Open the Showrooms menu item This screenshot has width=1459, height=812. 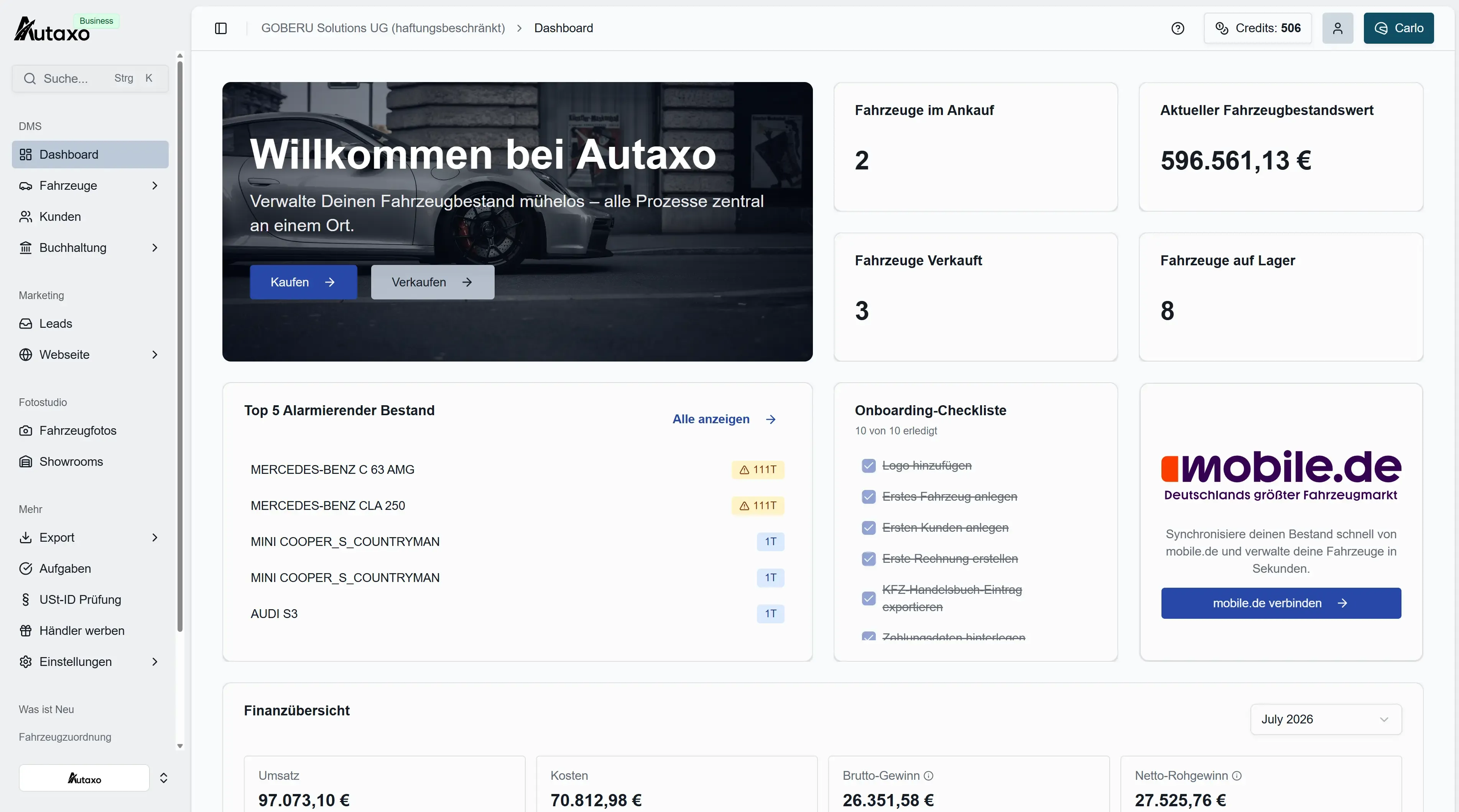pos(90,462)
